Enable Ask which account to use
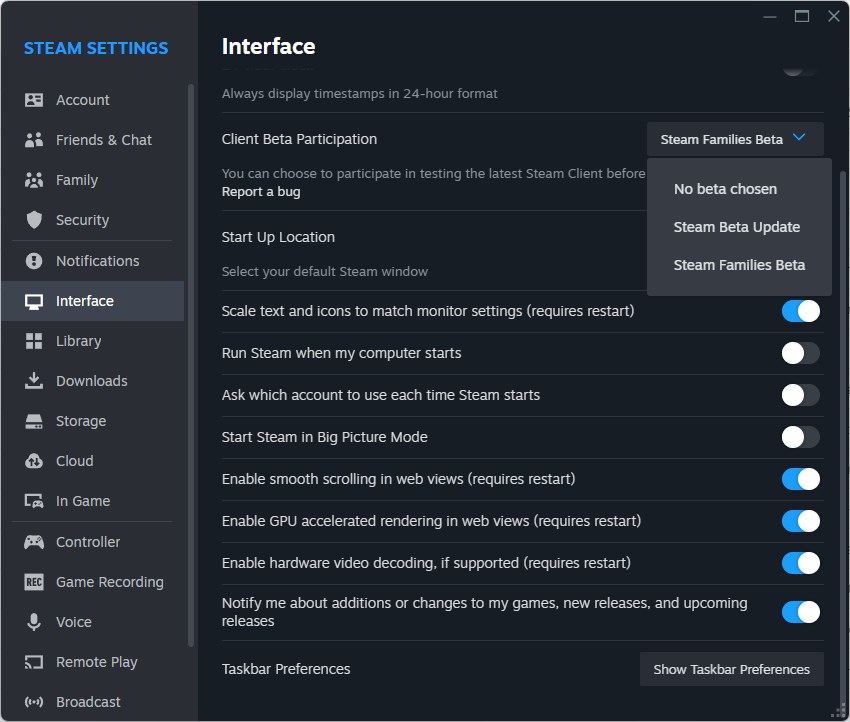The width and height of the screenshot is (850, 722). pyautogui.click(x=800, y=395)
